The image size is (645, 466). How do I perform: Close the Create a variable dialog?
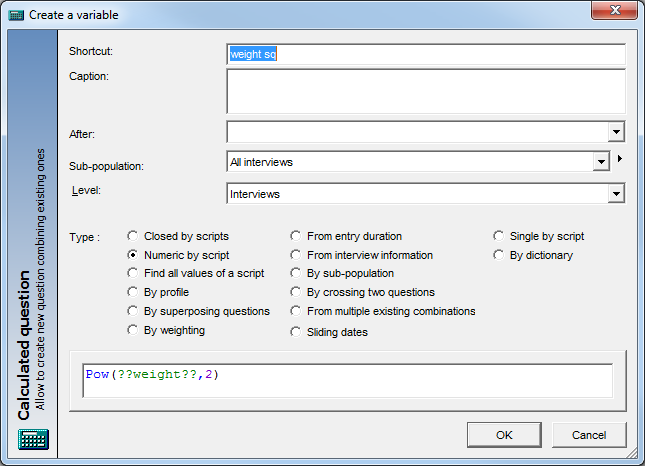614,10
